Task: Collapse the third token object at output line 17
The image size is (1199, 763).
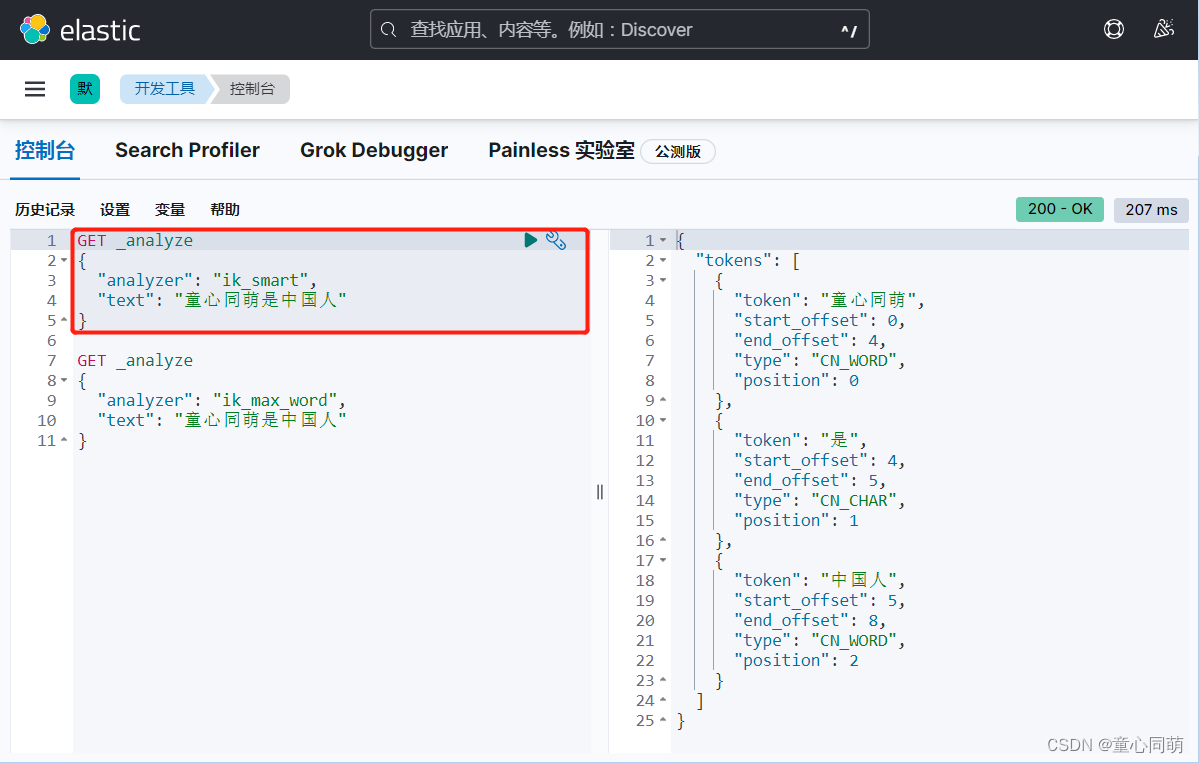Action: 663,560
